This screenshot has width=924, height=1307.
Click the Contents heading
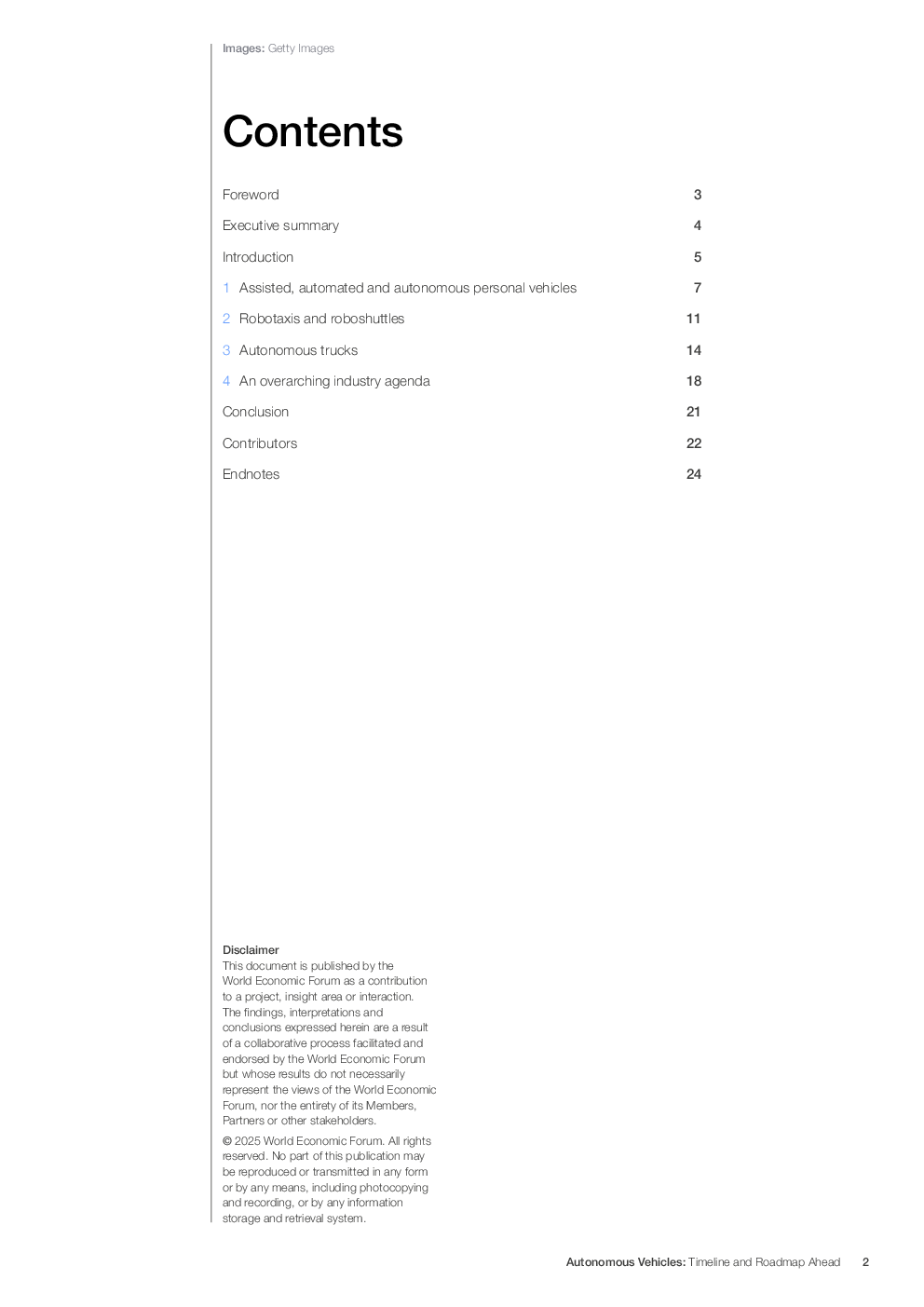313,131
